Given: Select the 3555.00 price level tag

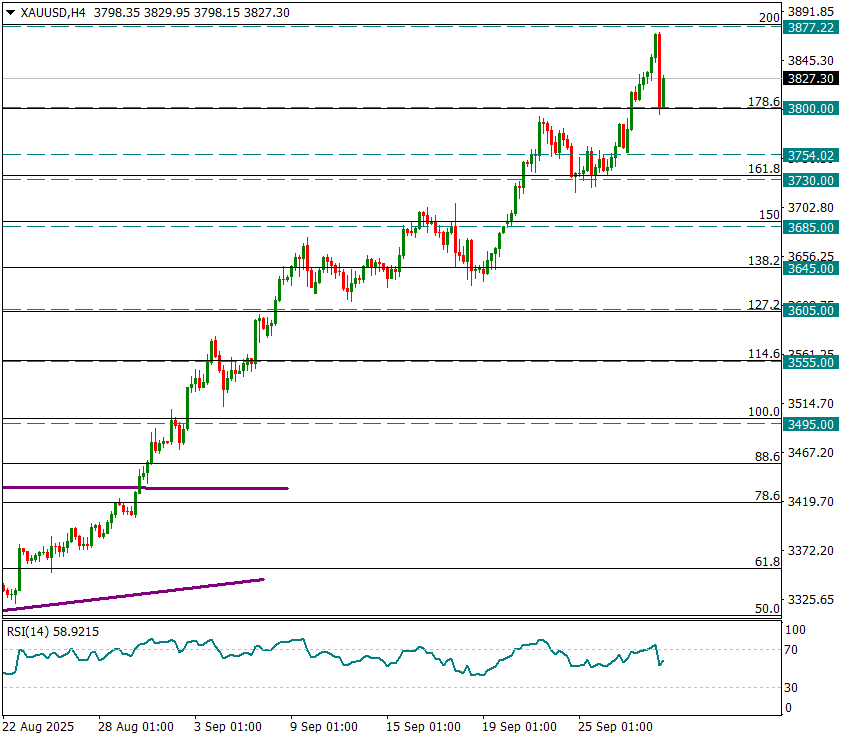Looking at the screenshot, I should point(810,362).
